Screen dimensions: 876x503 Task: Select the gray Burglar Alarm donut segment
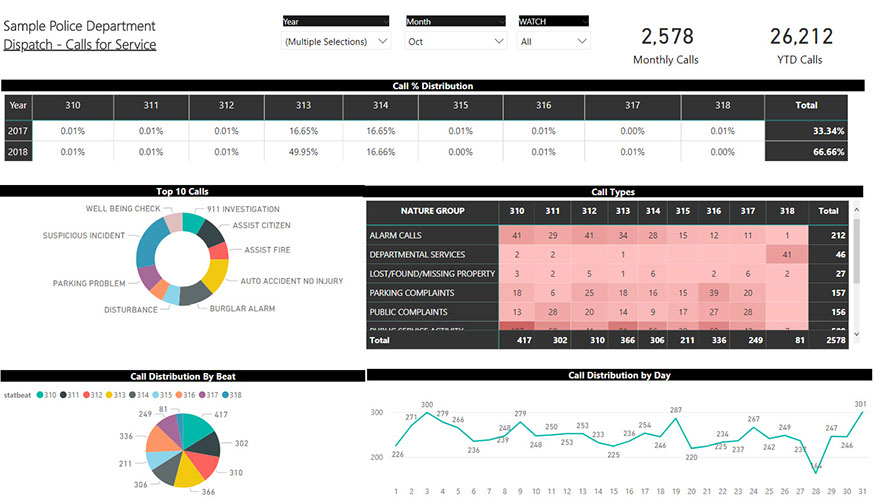coord(194,293)
